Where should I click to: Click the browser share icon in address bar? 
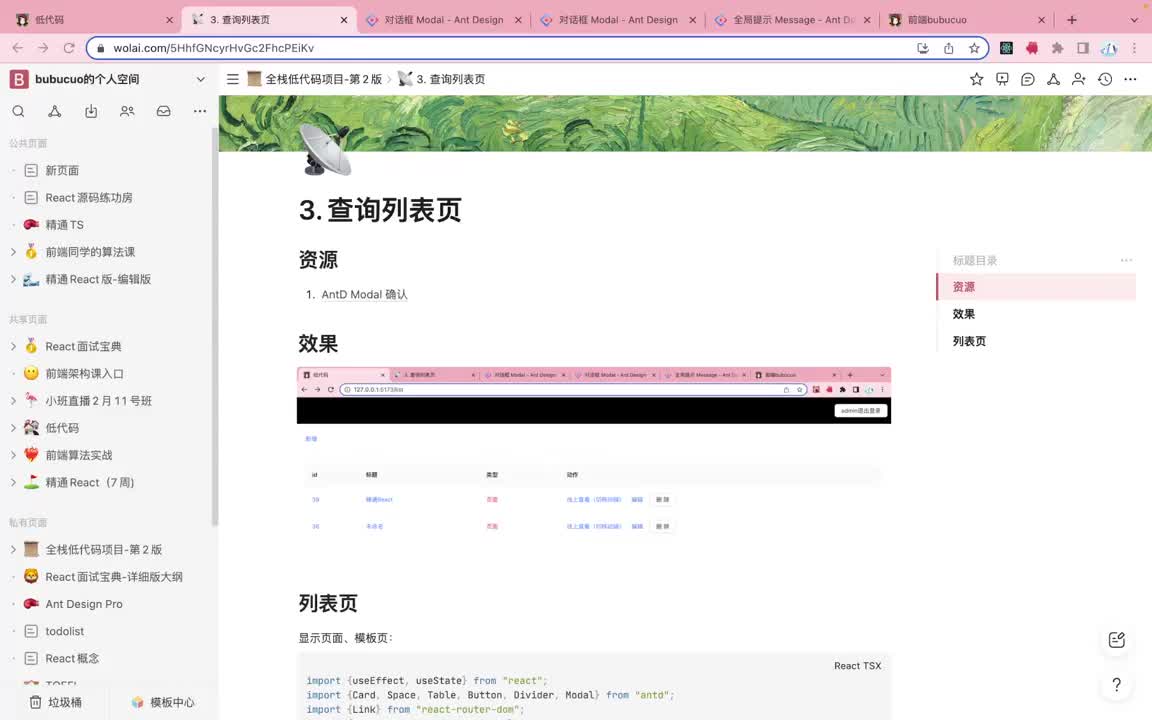coord(948,48)
